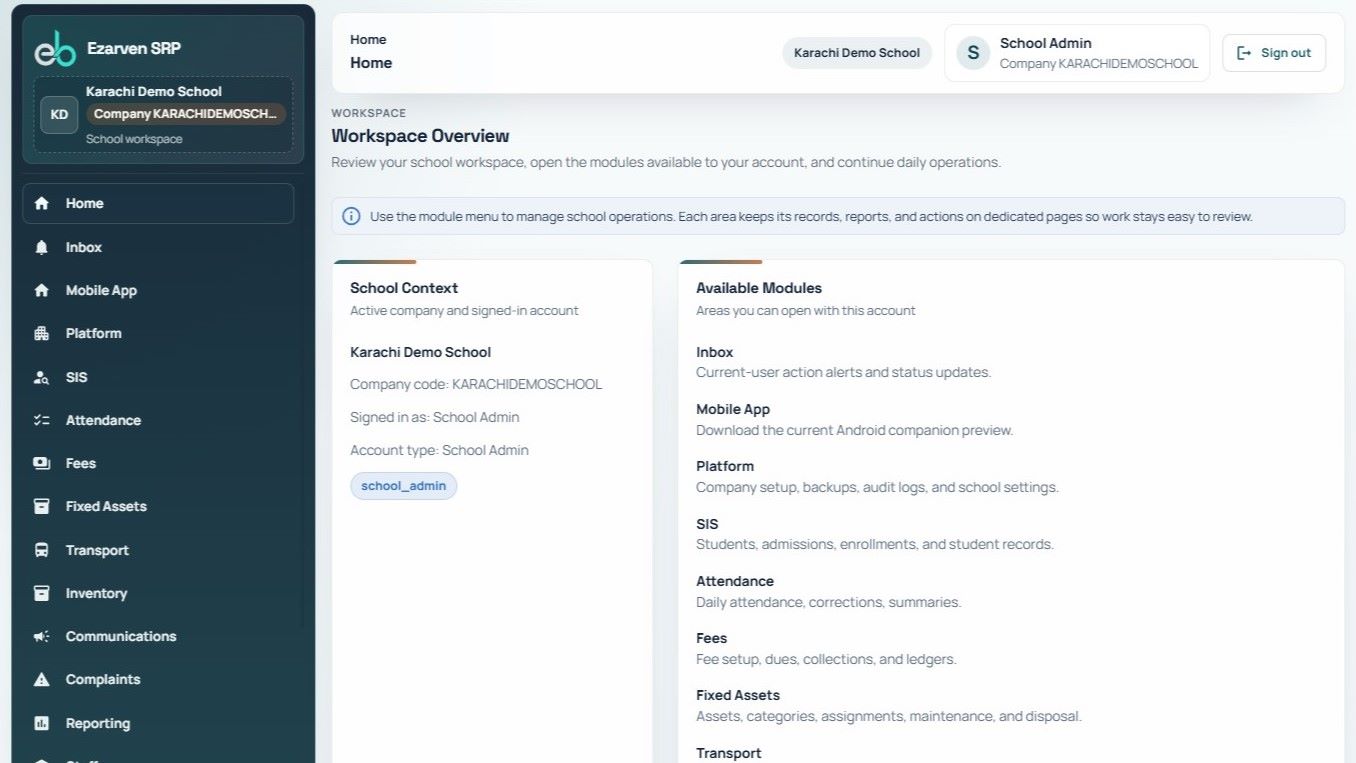
Task: Click the Inventory archive icon
Action: pyautogui.click(x=41, y=593)
